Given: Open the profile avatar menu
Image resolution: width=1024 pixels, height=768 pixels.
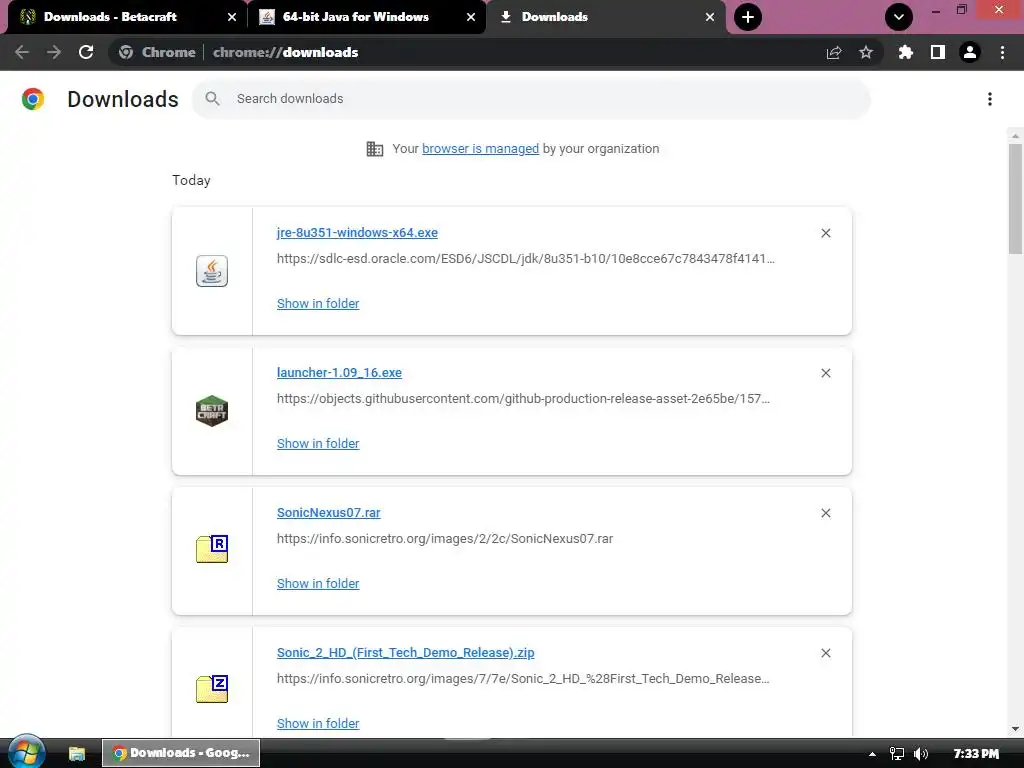Looking at the screenshot, I should pyautogui.click(x=970, y=52).
